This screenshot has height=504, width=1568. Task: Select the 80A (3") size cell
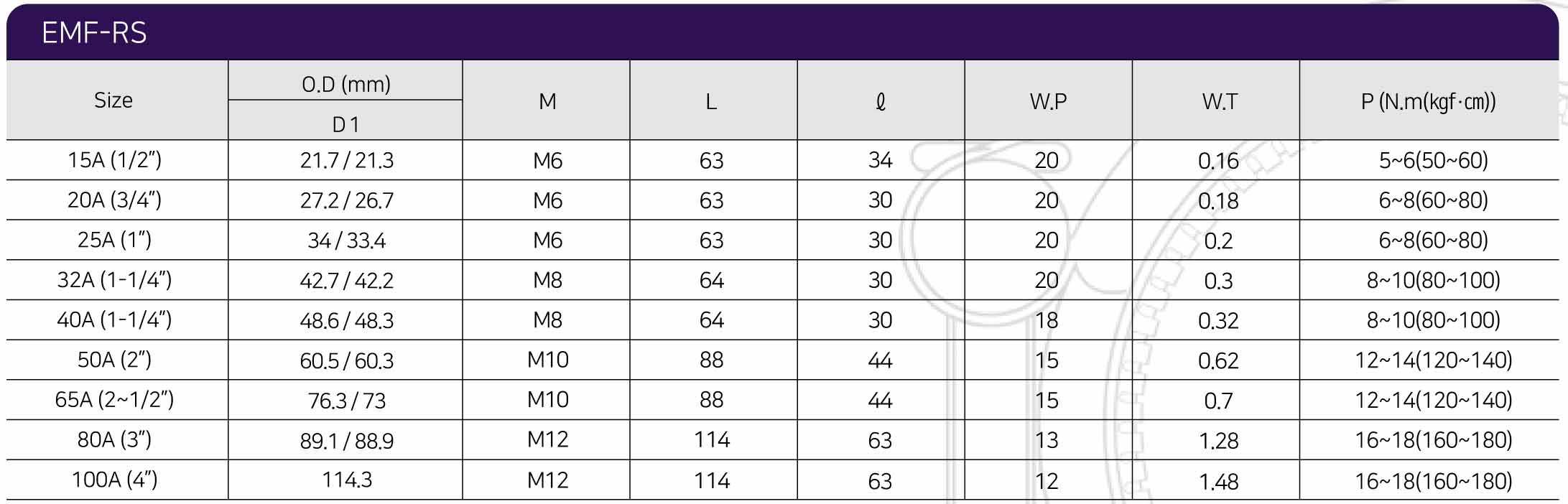tap(114, 439)
